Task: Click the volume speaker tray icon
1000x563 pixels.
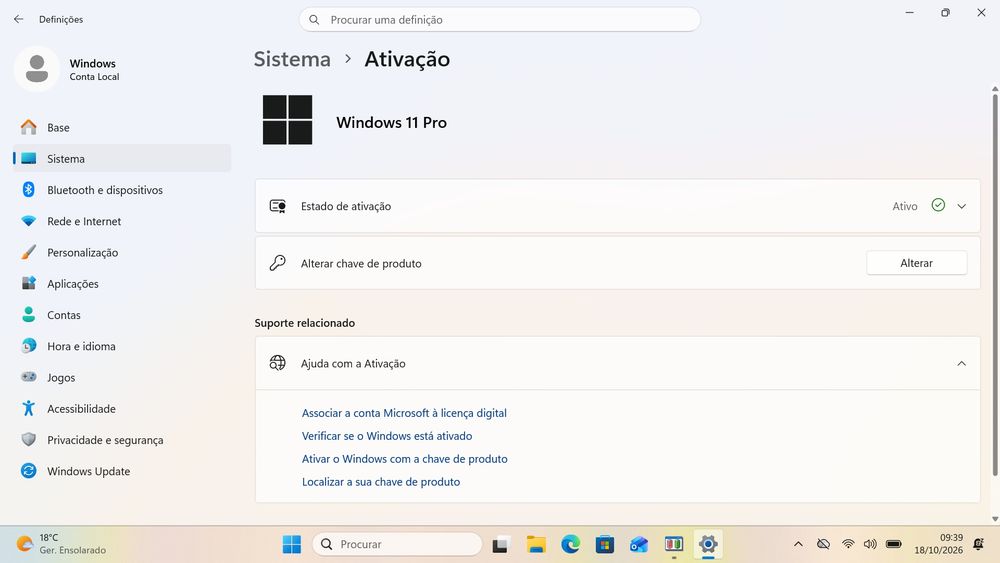Action: coord(870,544)
